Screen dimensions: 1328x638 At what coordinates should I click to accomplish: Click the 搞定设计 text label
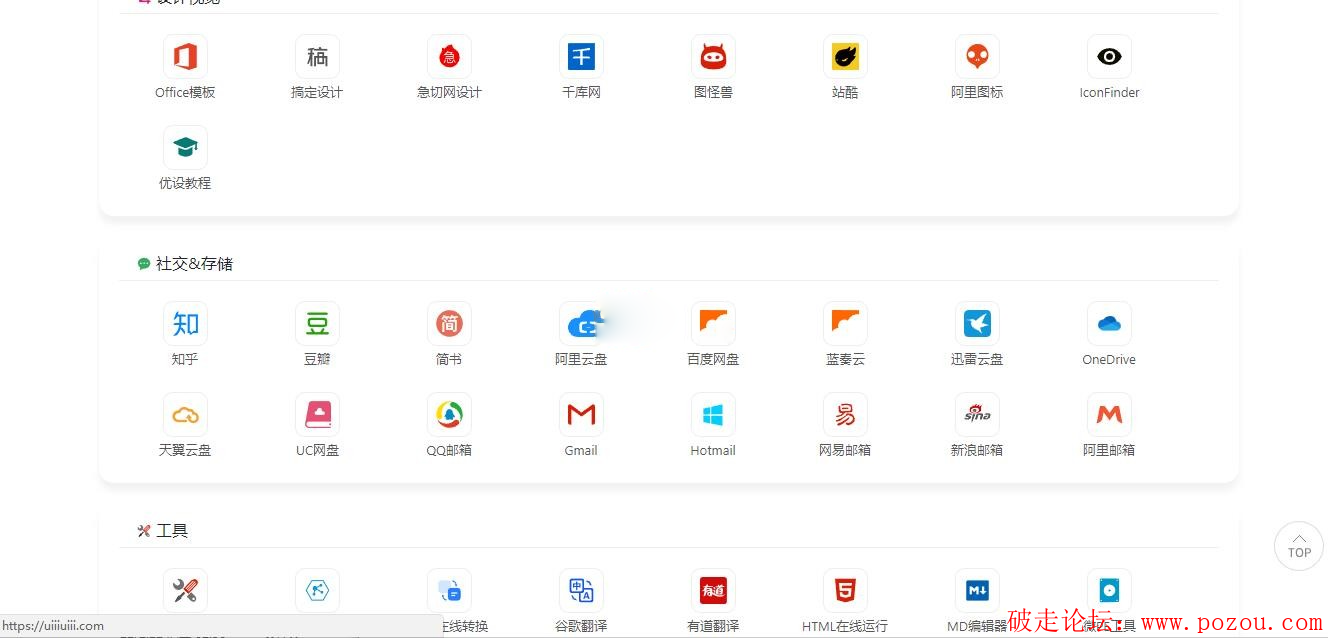pos(317,93)
